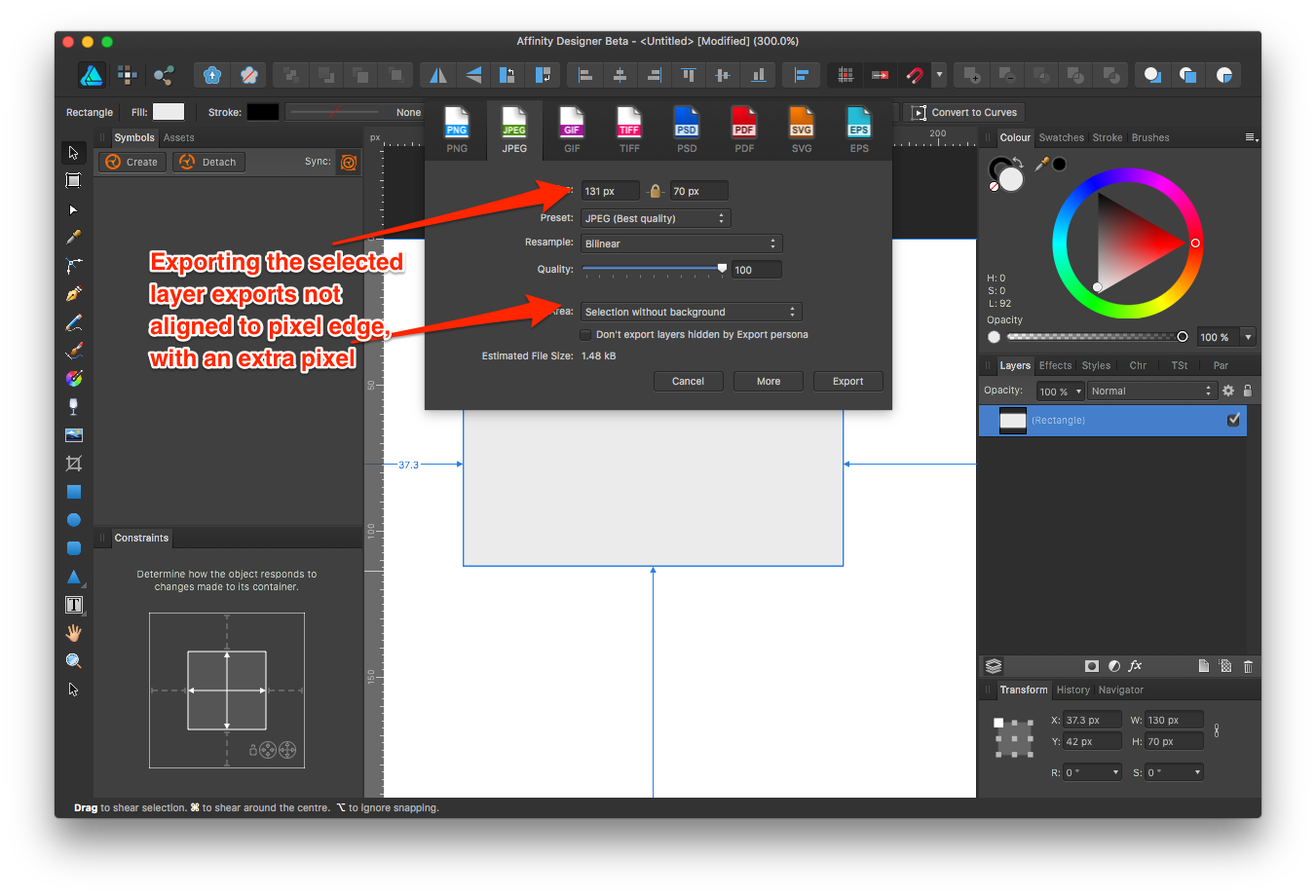Select the Ellipse shape tool
The height and width of the screenshot is (896, 1316).
click(x=73, y=520)
